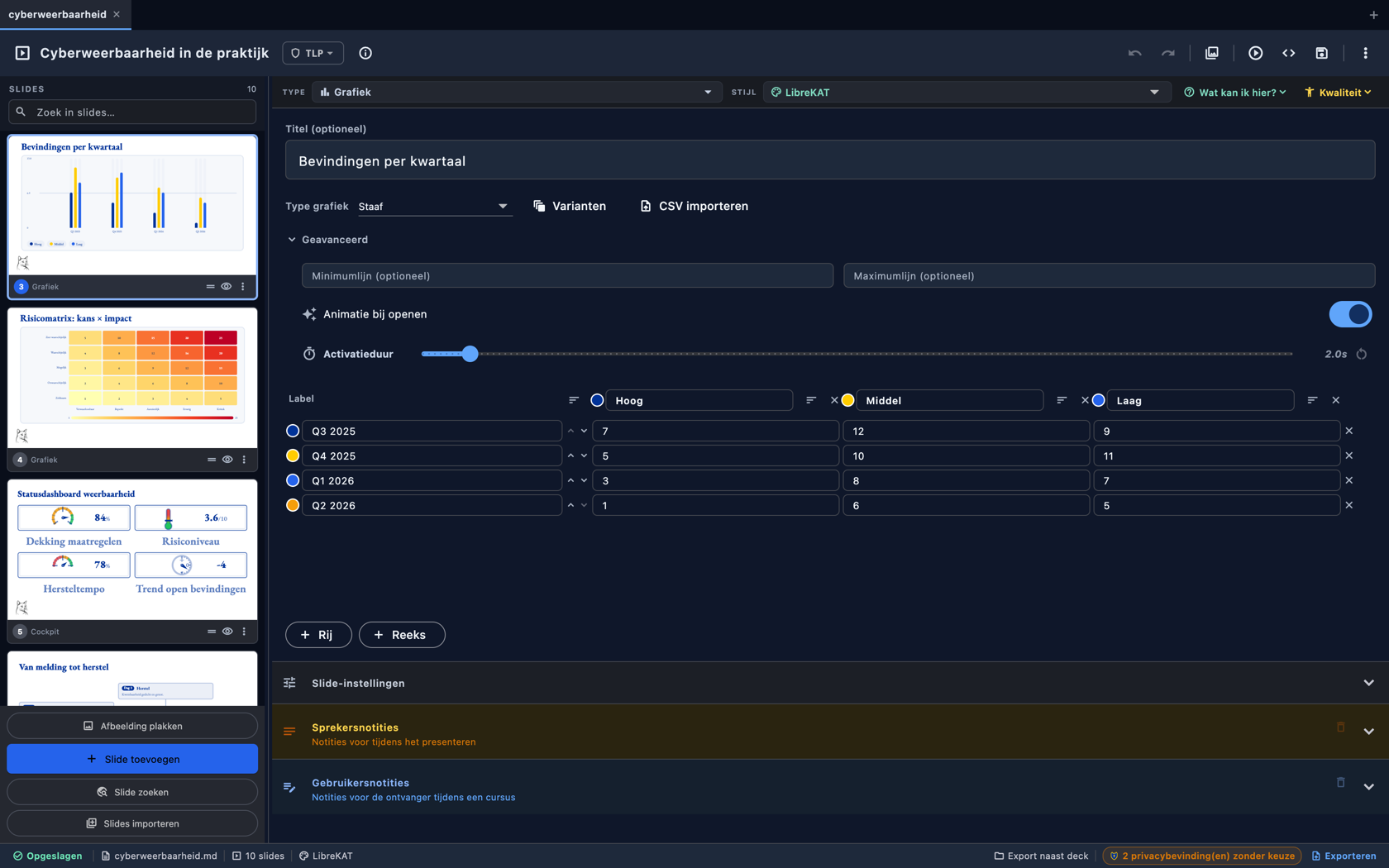The height and width of the screenshot is (868, 1389).
Task: Click the presentation icon left of the deck title
Action: point(22,53)
